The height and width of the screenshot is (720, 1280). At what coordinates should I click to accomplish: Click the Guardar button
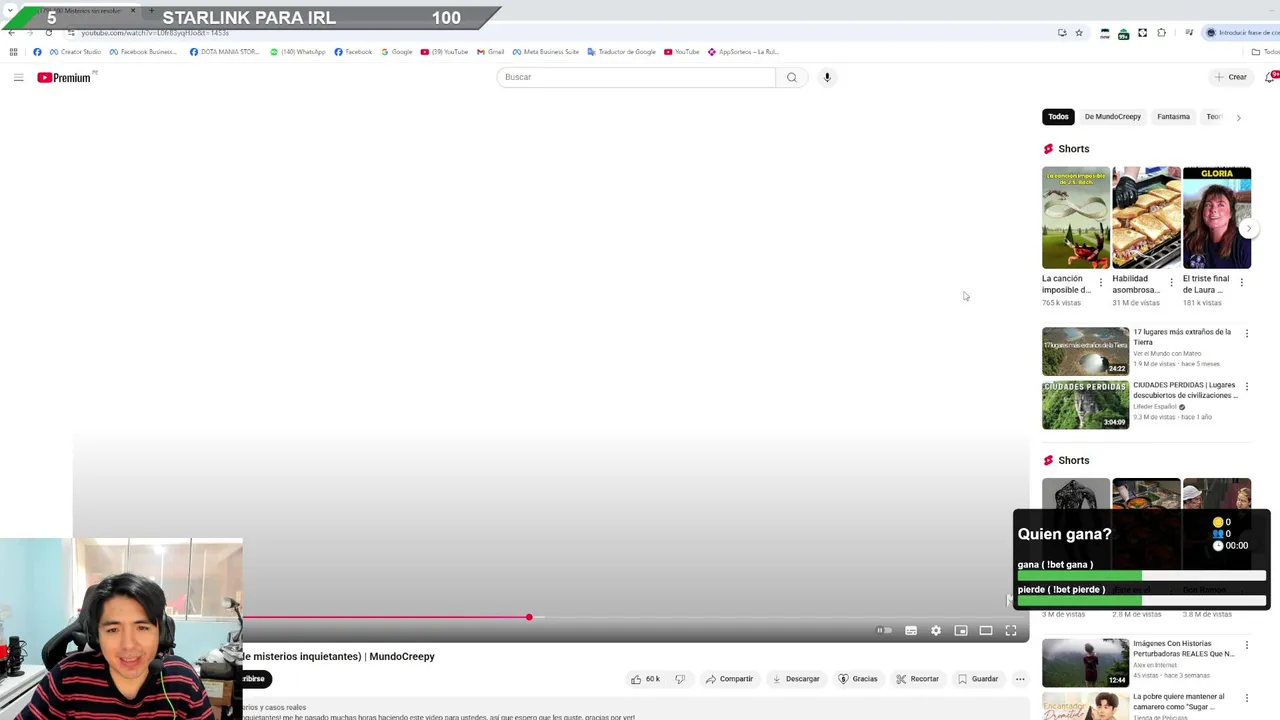(978, 679)
